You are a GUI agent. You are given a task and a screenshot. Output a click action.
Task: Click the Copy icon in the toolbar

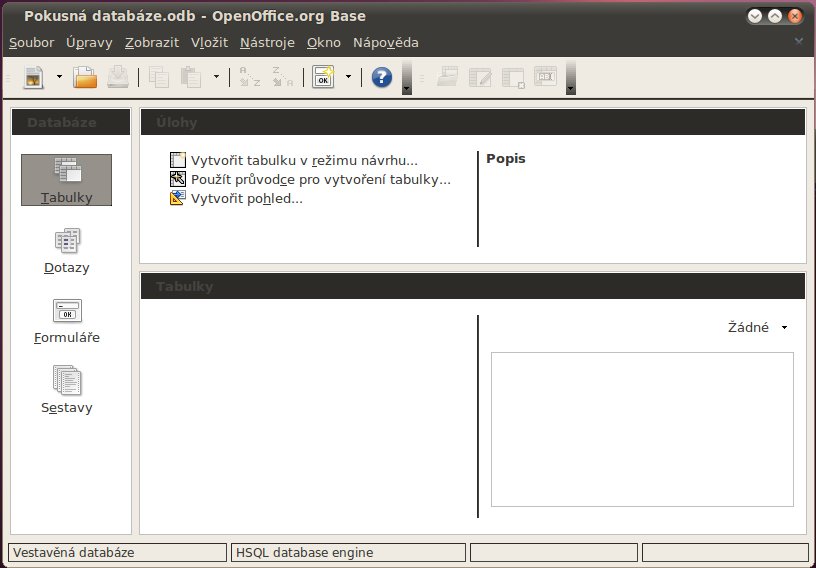pyautogui.click(x=159, y=78)
